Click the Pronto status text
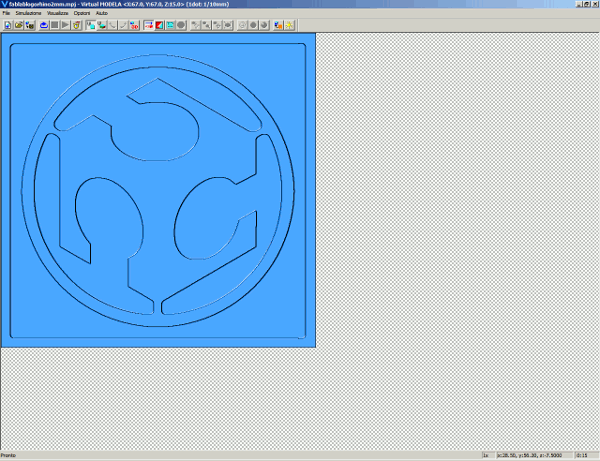The width and height of the screenshot is (600, 461). [x=8, y=455]
